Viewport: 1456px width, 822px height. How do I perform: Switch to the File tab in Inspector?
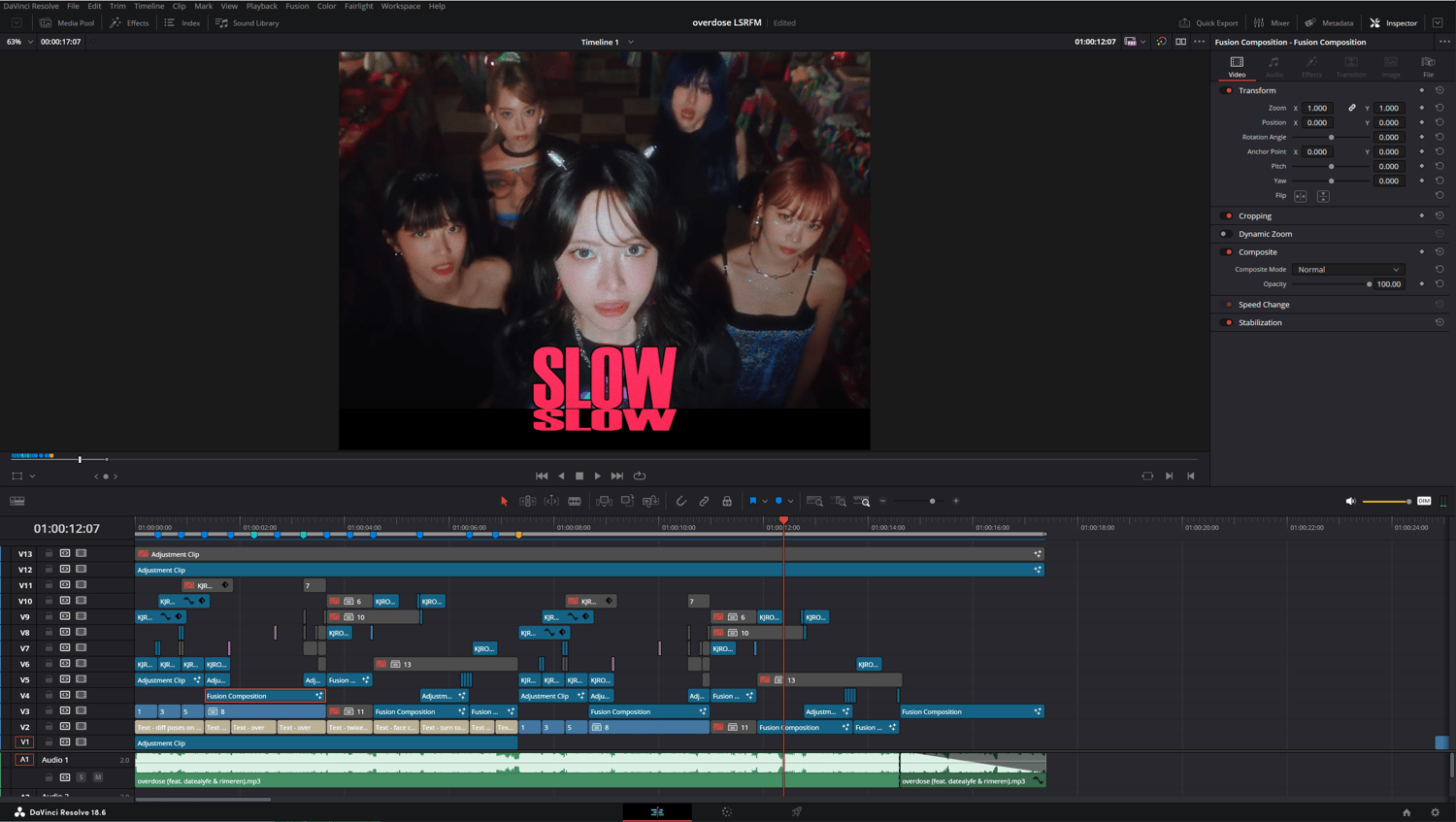tap(1428, 66)
